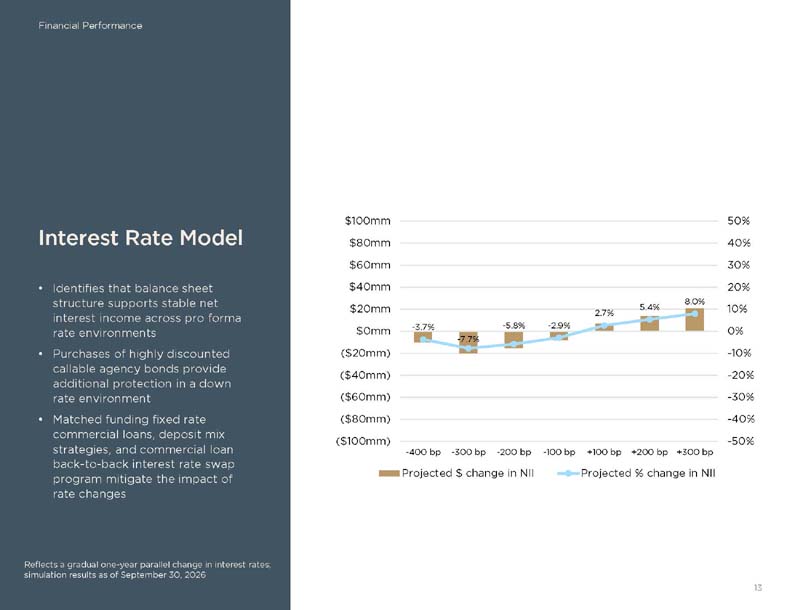Click the -7.7% data label
Viewport: 800px width, 610px height.
click(x=468, y=339)
